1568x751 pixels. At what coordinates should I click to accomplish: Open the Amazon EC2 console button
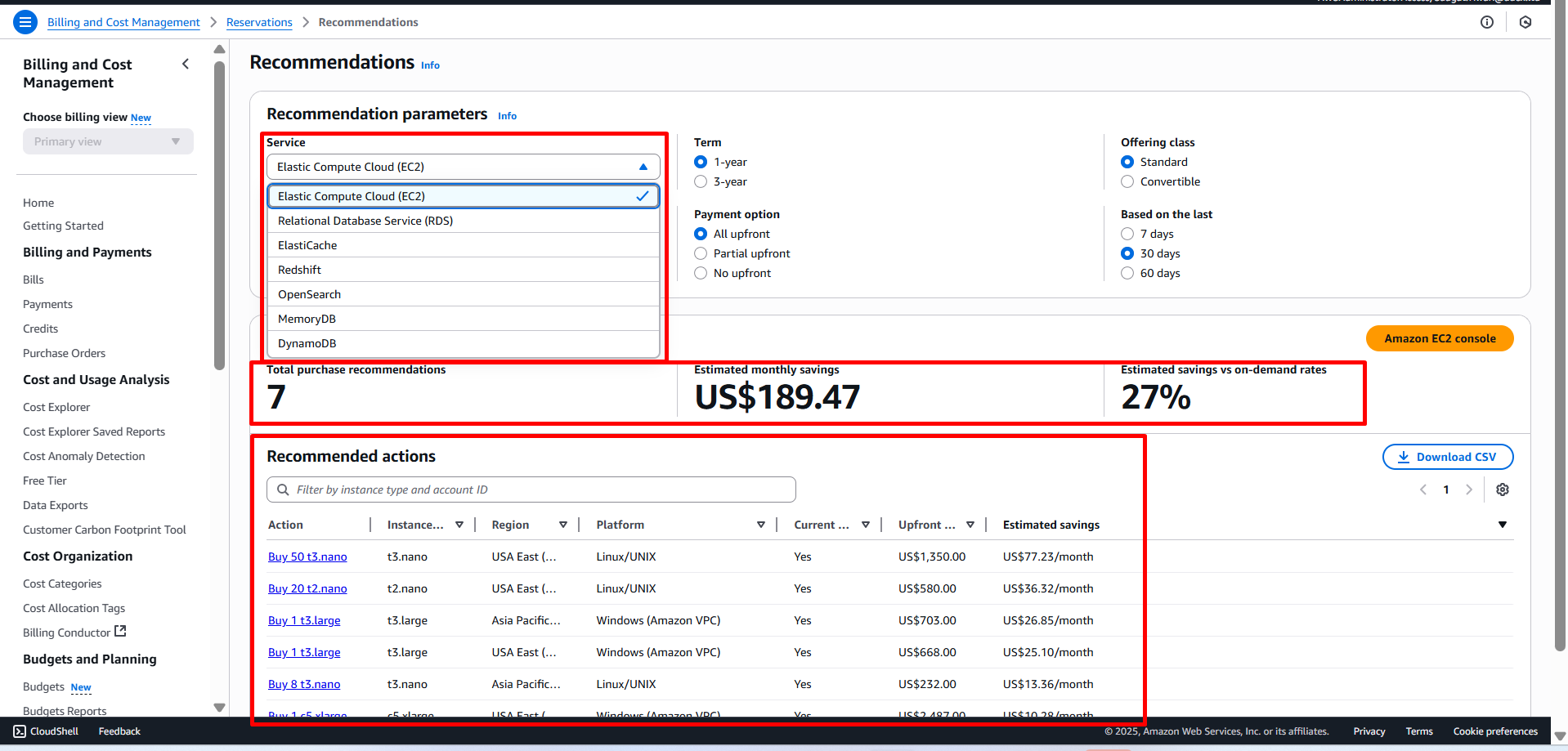click(x=1439, y=338)
